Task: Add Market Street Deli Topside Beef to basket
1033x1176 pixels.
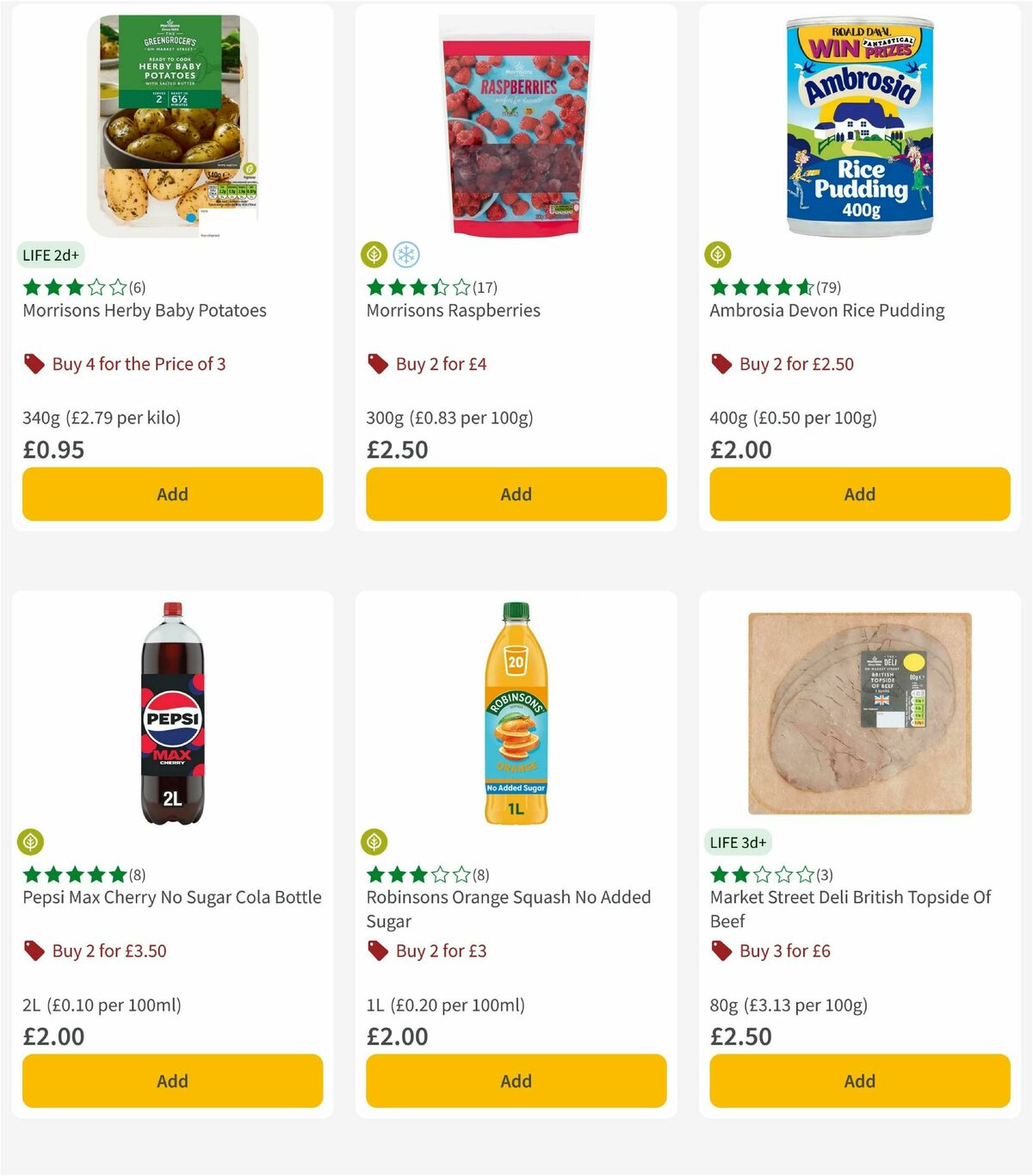Action: click(858, 1080)
